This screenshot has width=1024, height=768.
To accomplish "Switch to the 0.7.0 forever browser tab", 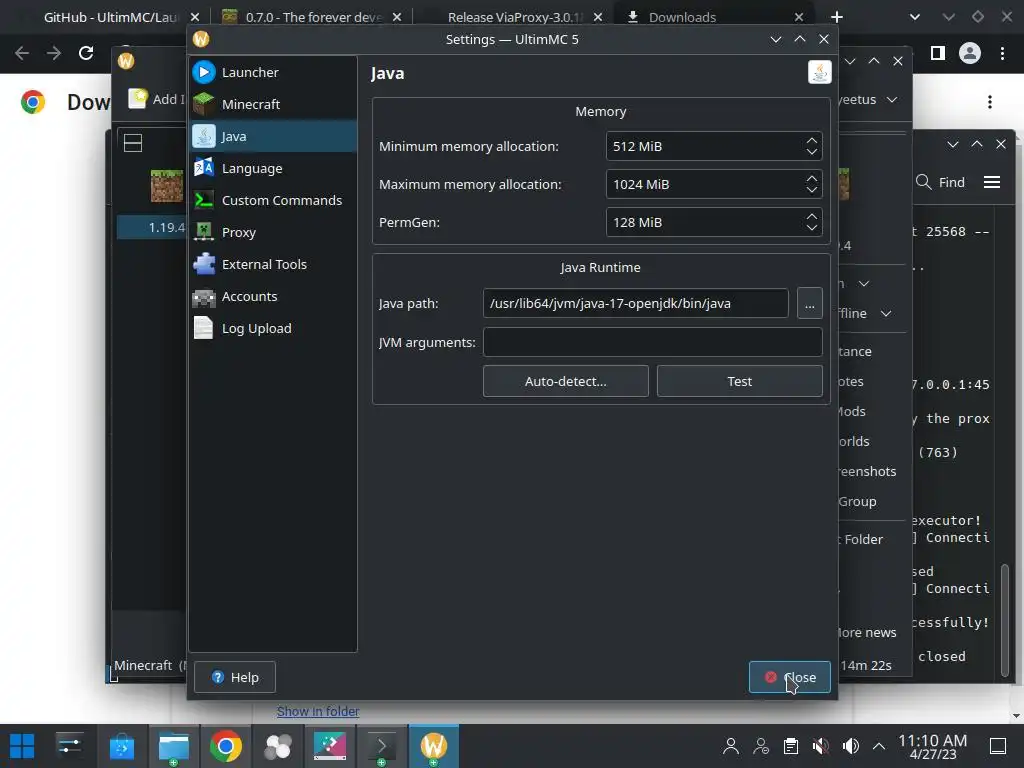I will point(312,17).
